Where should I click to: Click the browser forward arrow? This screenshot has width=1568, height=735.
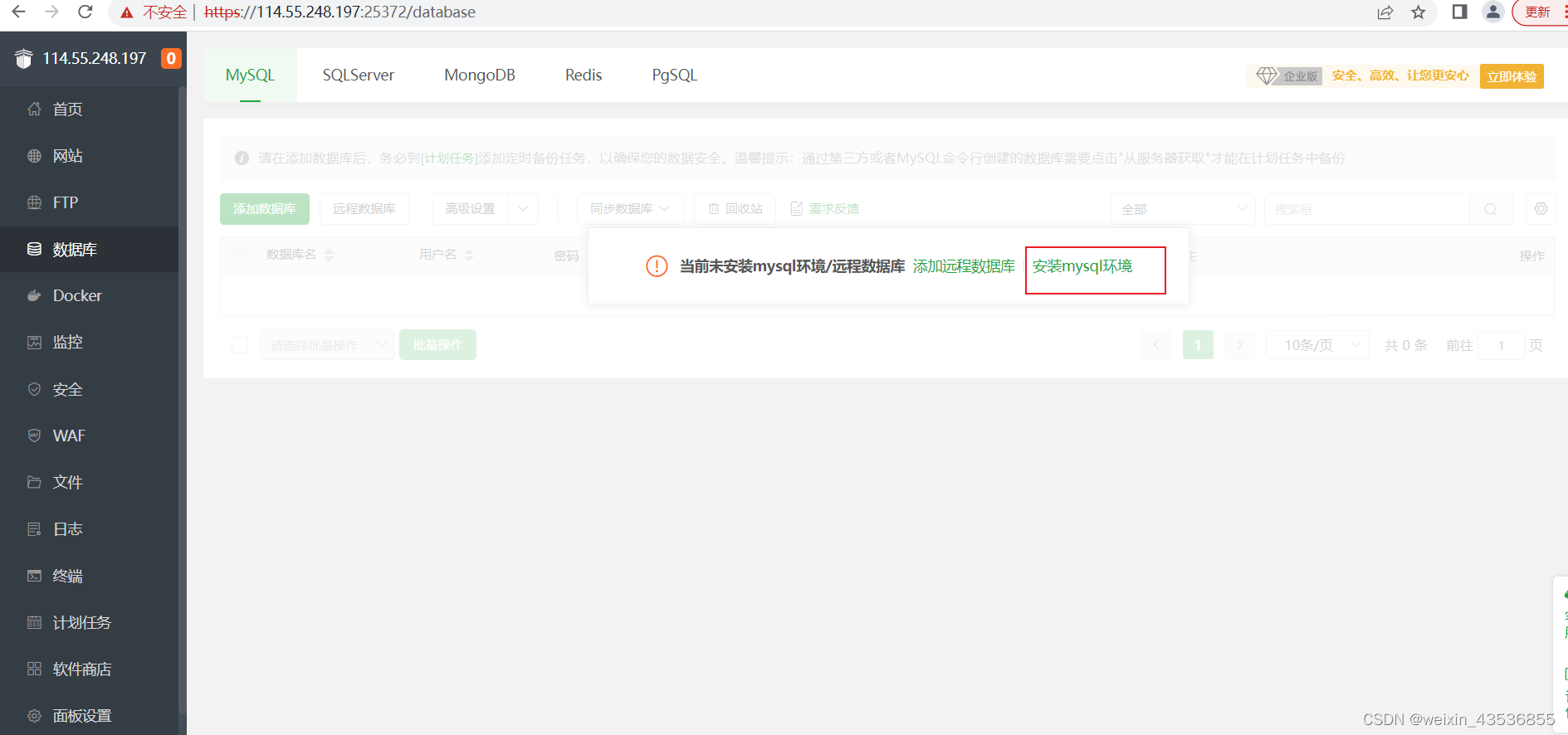pyautogui.click(x=51, y=12)
